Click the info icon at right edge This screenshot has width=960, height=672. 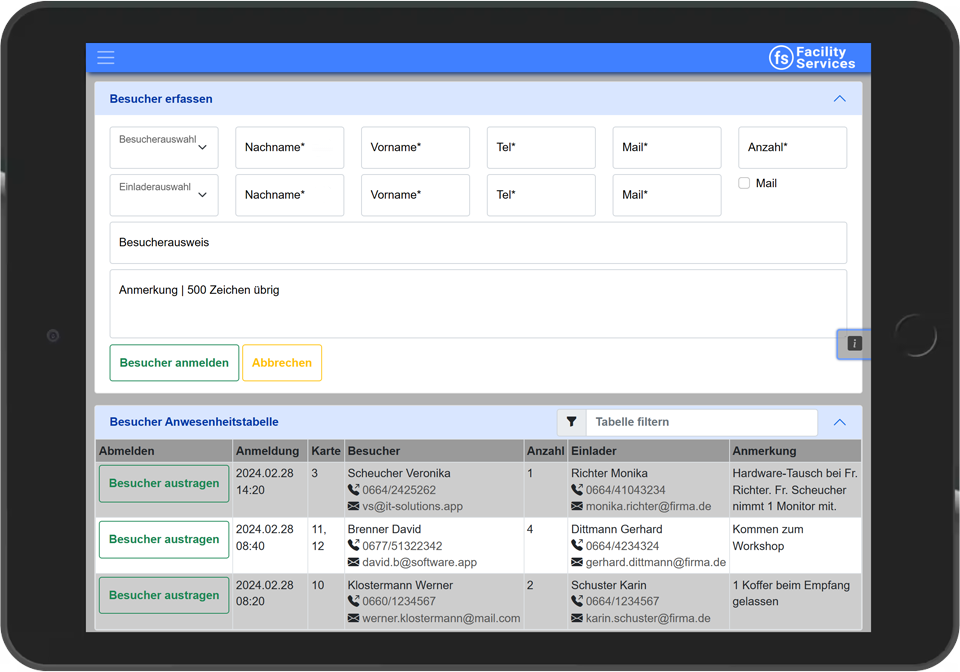pos(854,343)
